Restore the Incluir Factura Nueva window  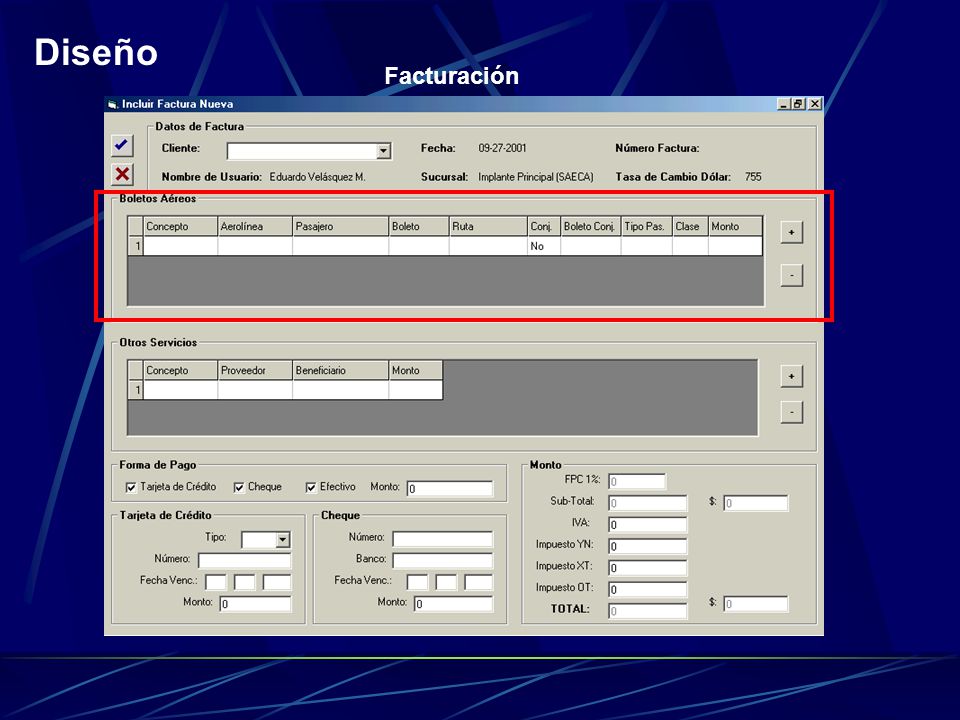798,104
